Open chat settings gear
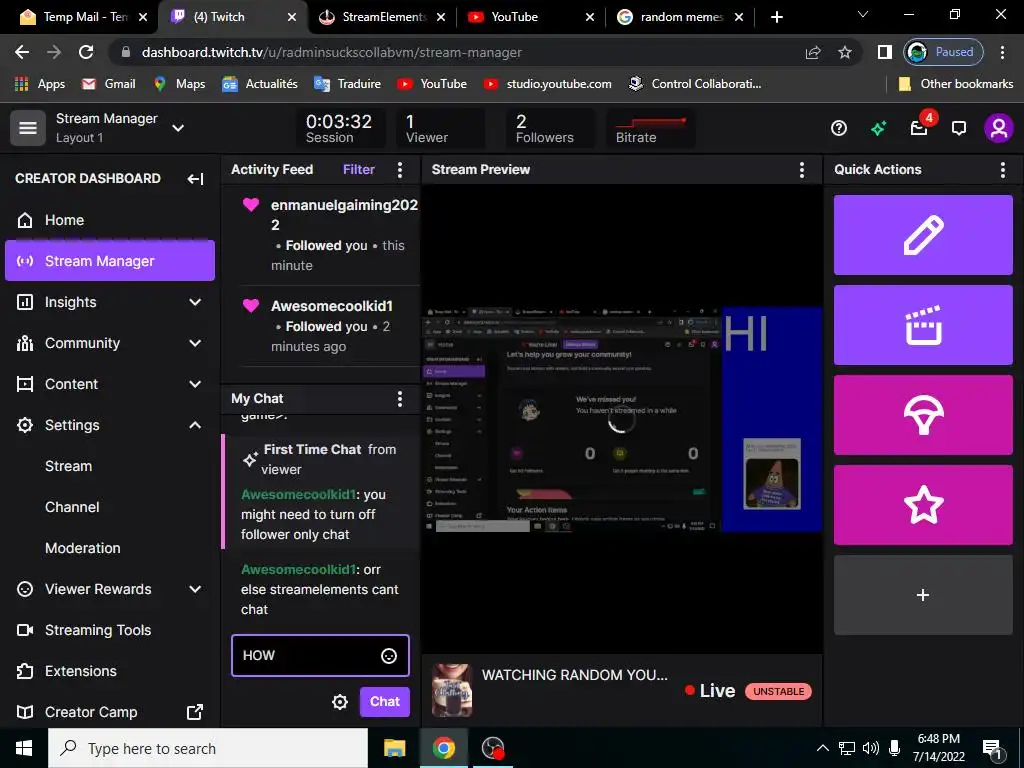 [340, 702]
